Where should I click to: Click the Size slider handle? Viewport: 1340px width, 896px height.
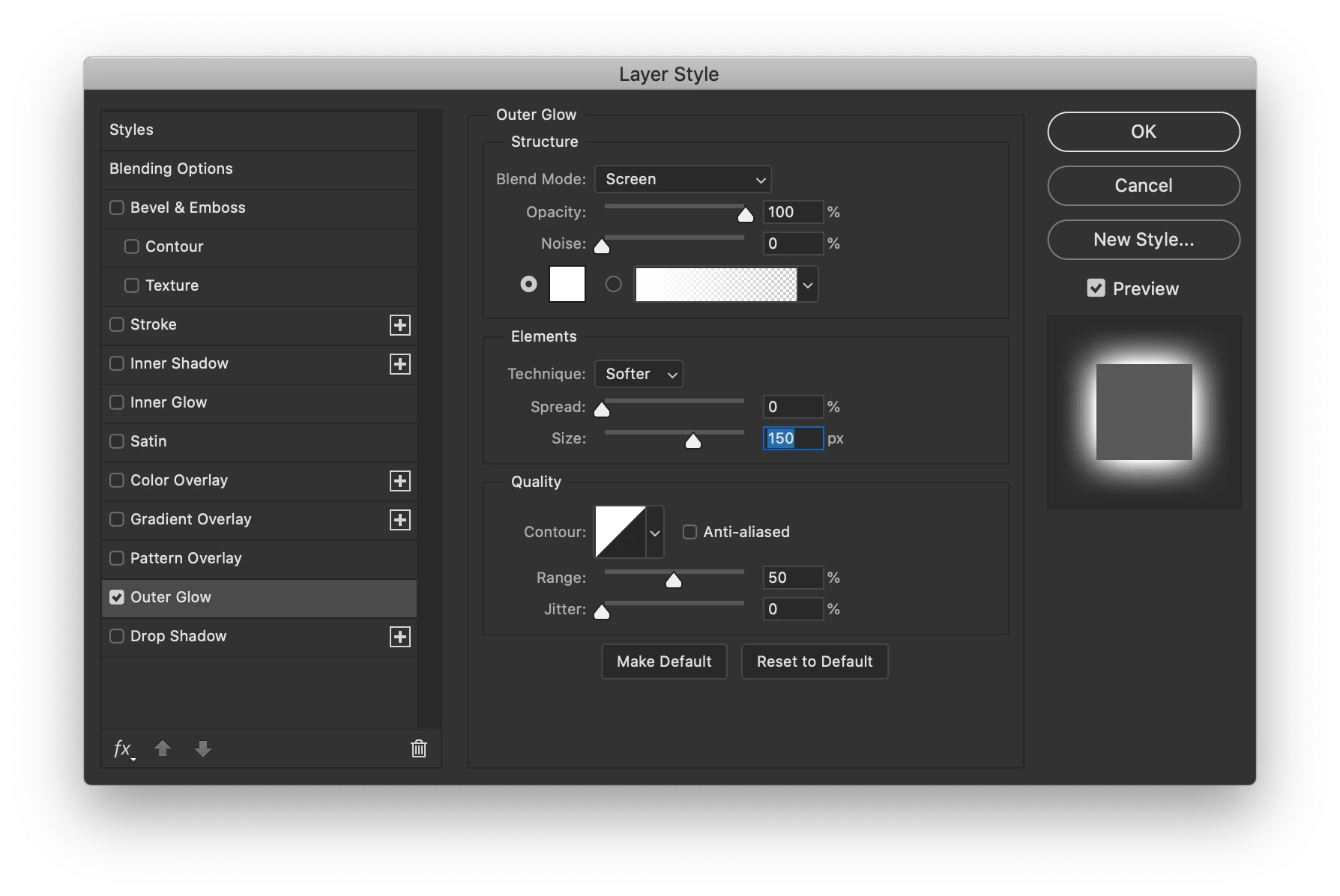[693, 441]
